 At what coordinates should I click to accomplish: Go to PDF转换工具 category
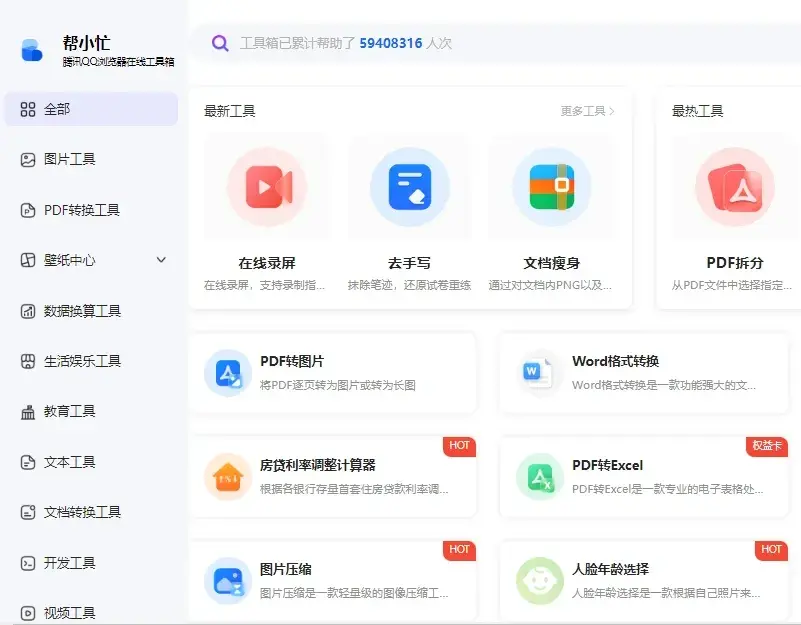82,210
